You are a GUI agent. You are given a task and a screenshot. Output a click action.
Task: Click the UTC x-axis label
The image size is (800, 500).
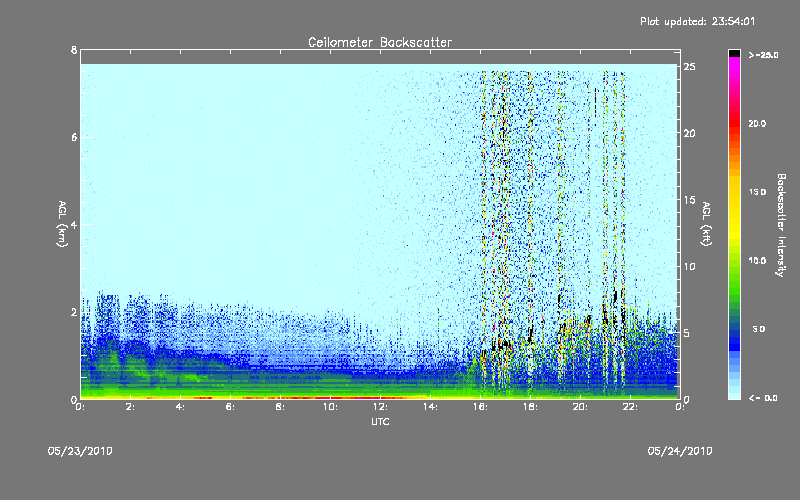[380, 421]
